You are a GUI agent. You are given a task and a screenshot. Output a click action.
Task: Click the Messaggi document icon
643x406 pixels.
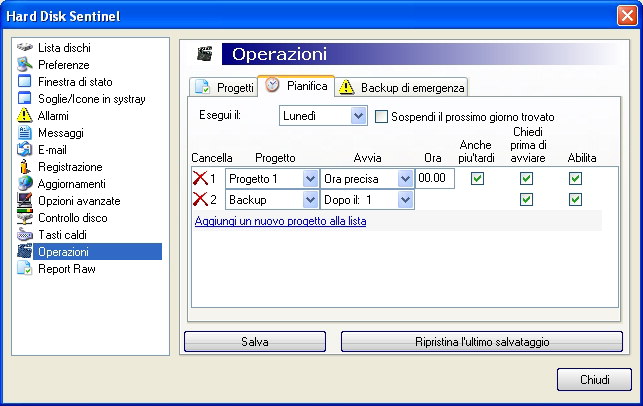(x=25, y=132)
